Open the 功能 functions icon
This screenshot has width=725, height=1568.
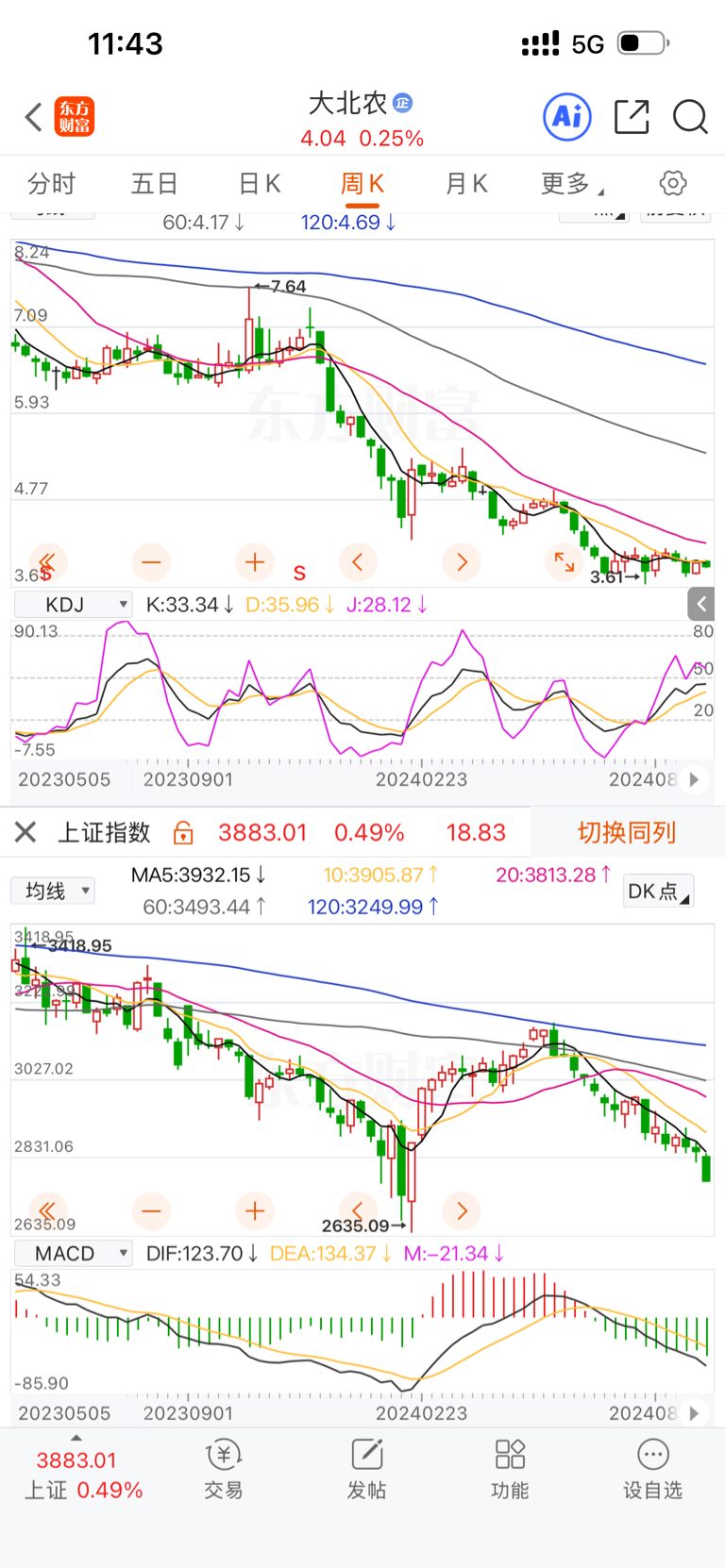pos(510,1470)
